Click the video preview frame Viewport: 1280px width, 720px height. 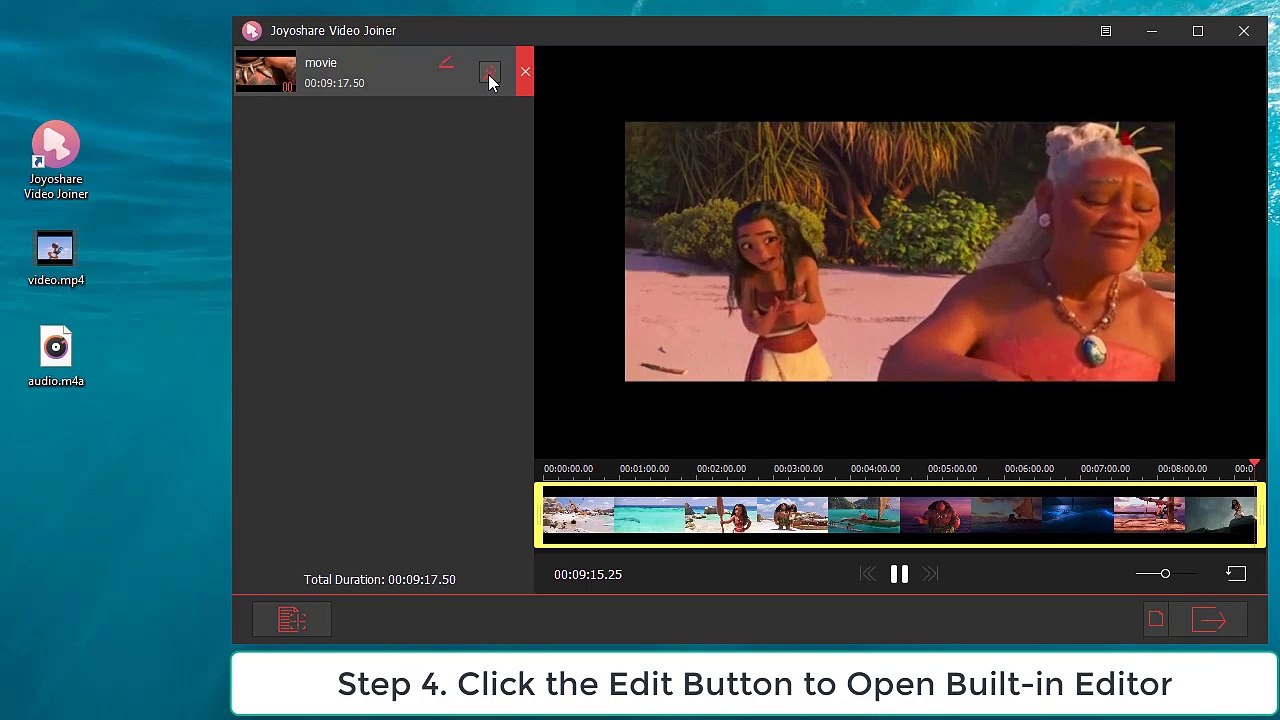tap(900, 252)
